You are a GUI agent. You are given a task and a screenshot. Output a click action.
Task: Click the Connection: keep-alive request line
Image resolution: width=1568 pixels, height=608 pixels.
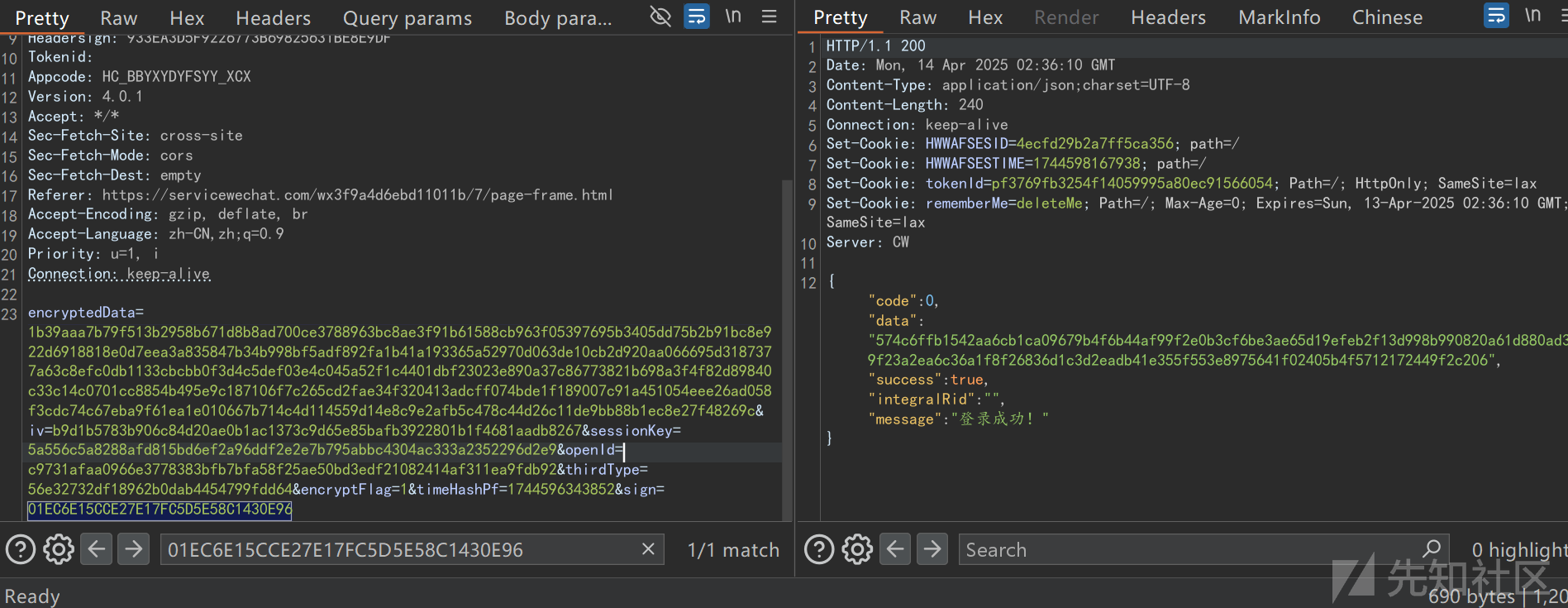coord(119,273)
